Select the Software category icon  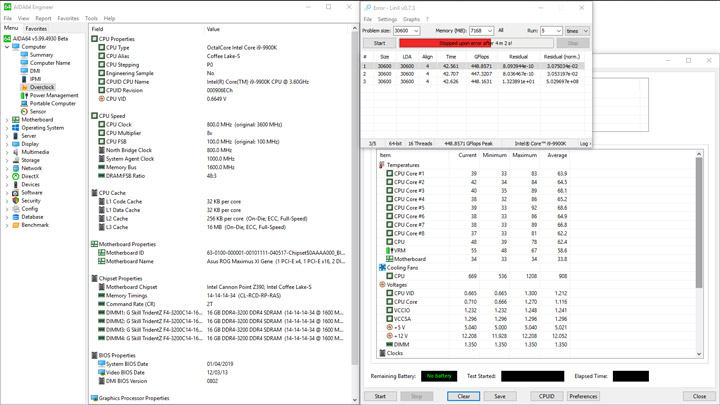pyautogui.click(x=16, y=192)
